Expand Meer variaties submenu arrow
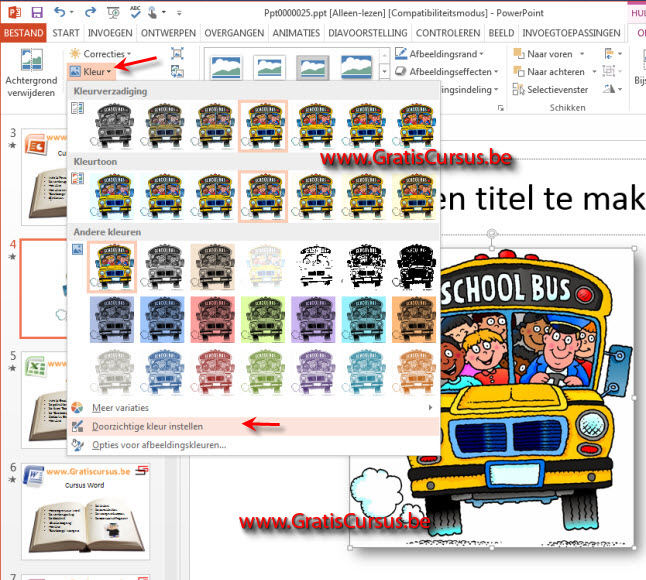 [430, 407]
